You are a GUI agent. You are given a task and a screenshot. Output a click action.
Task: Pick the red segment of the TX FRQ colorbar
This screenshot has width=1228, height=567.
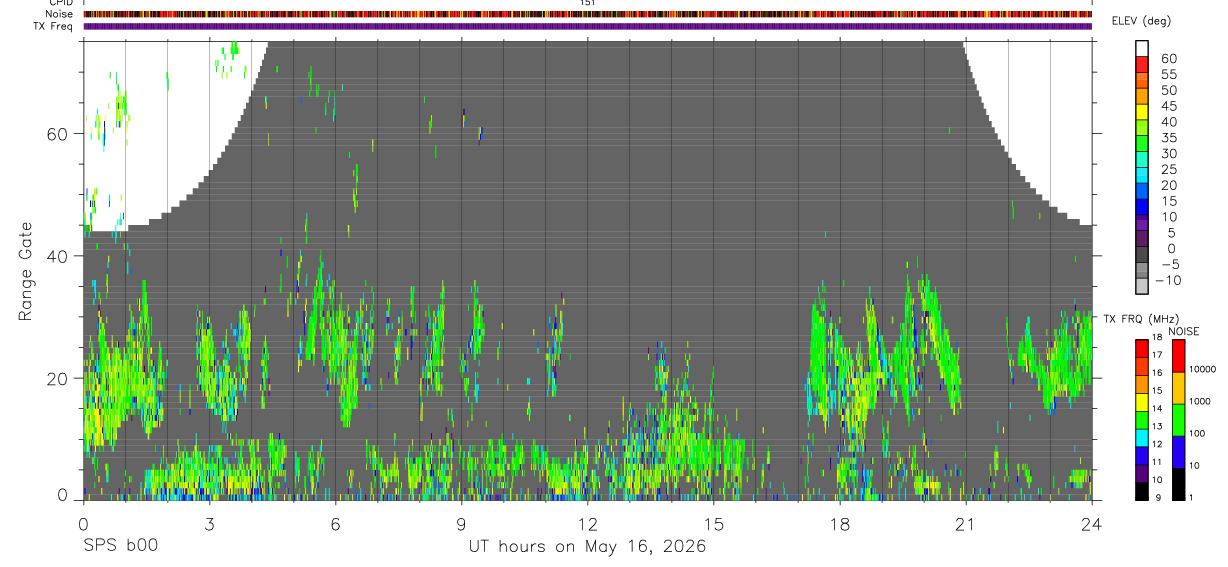point(1142,348)
